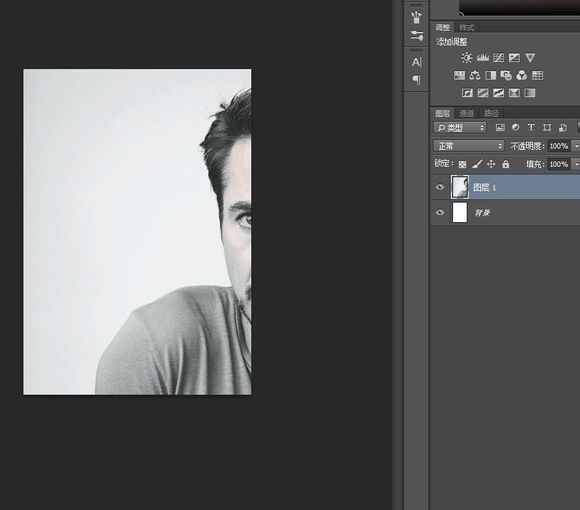Hide 图层 1 with its eye icon
The image size is (580, 510).
[440, 187]
